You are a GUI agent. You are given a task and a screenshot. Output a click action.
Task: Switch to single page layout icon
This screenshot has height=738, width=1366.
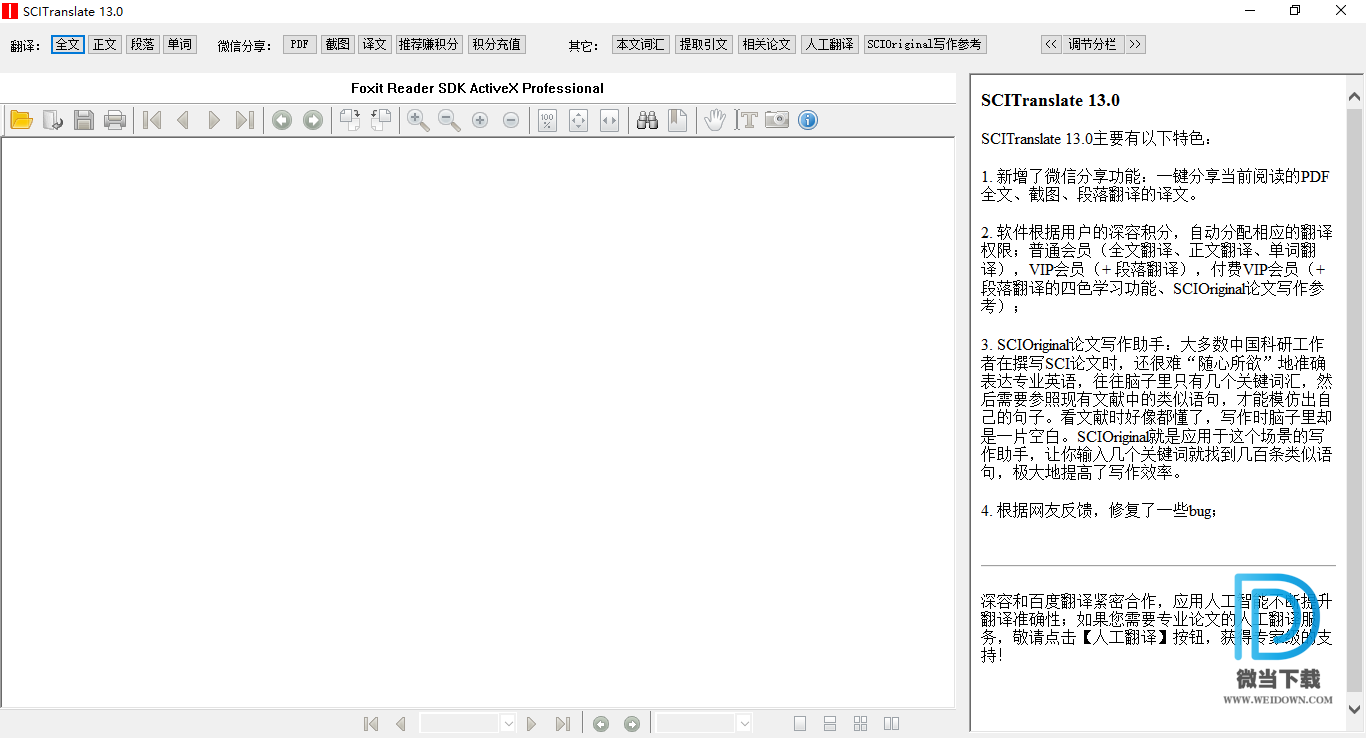click(800, 723)
